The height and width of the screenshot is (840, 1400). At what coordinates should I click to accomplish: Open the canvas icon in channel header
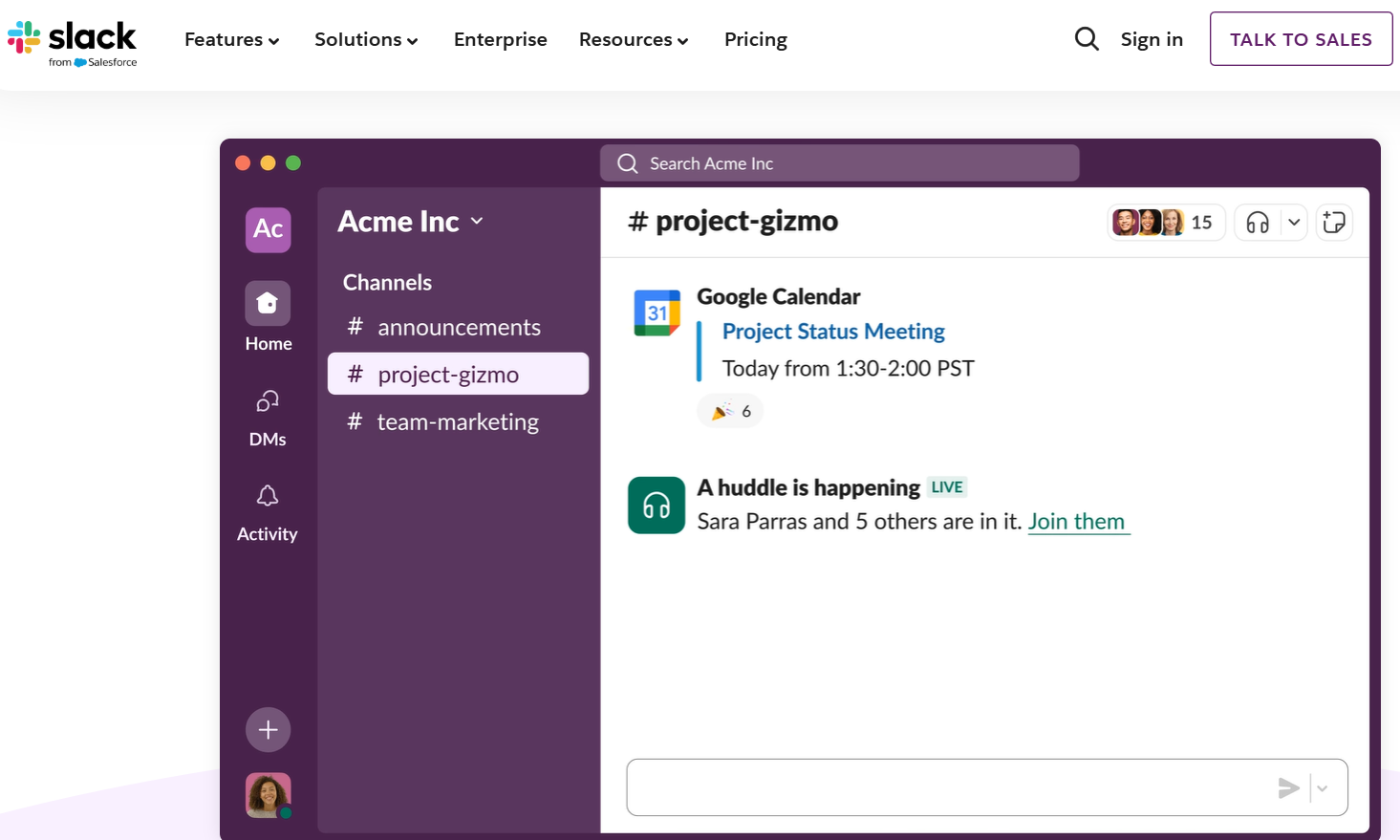1334,223
